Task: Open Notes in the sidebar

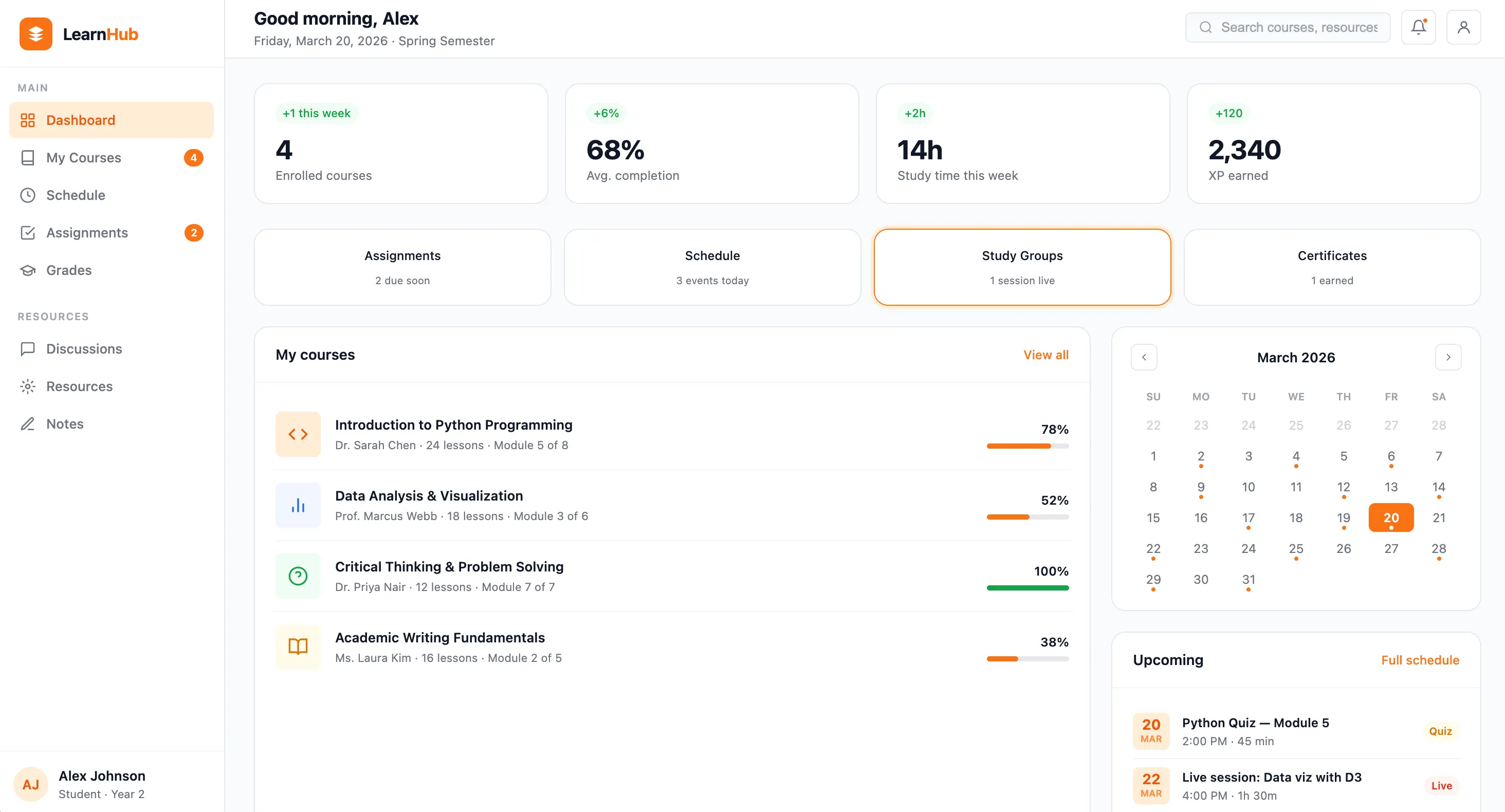Action: coord(112,423)
